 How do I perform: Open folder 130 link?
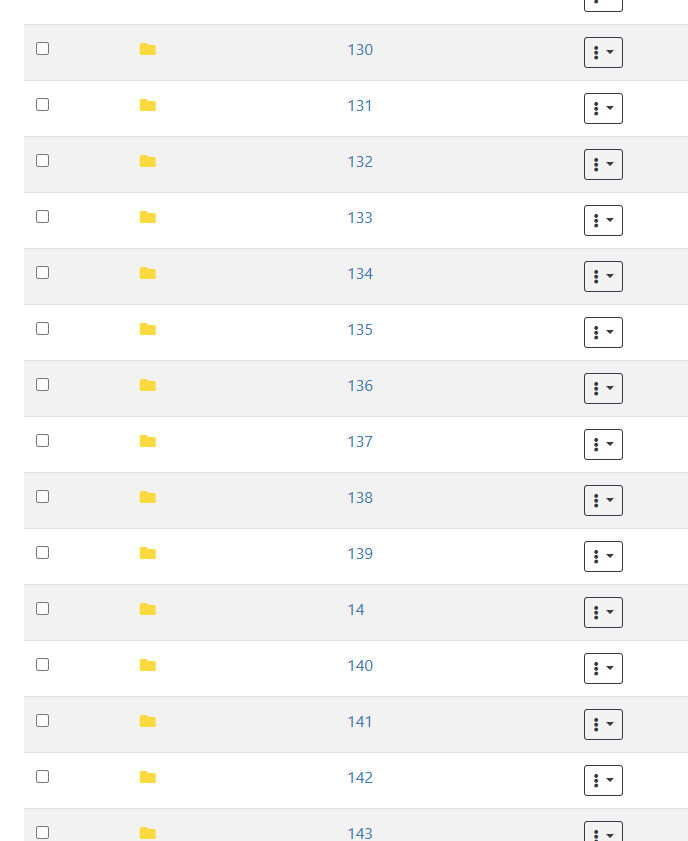pos(360,50)
